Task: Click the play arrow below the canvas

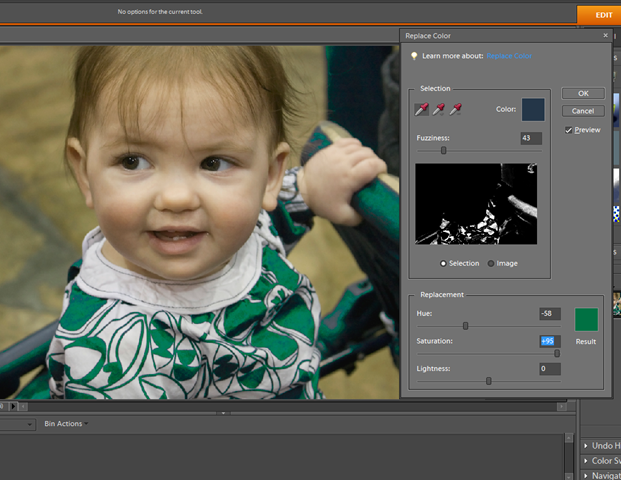Action: coord(13,406)
